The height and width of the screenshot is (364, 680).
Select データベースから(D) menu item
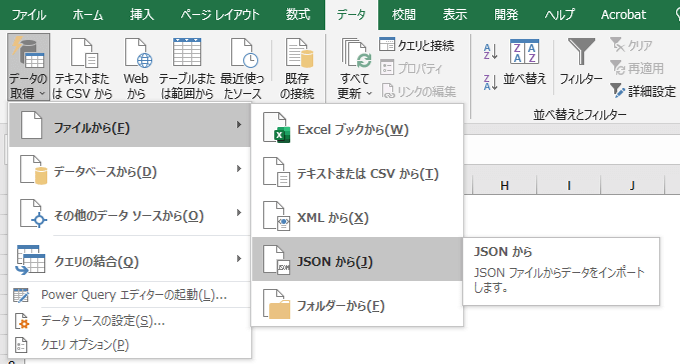[130, 170]
